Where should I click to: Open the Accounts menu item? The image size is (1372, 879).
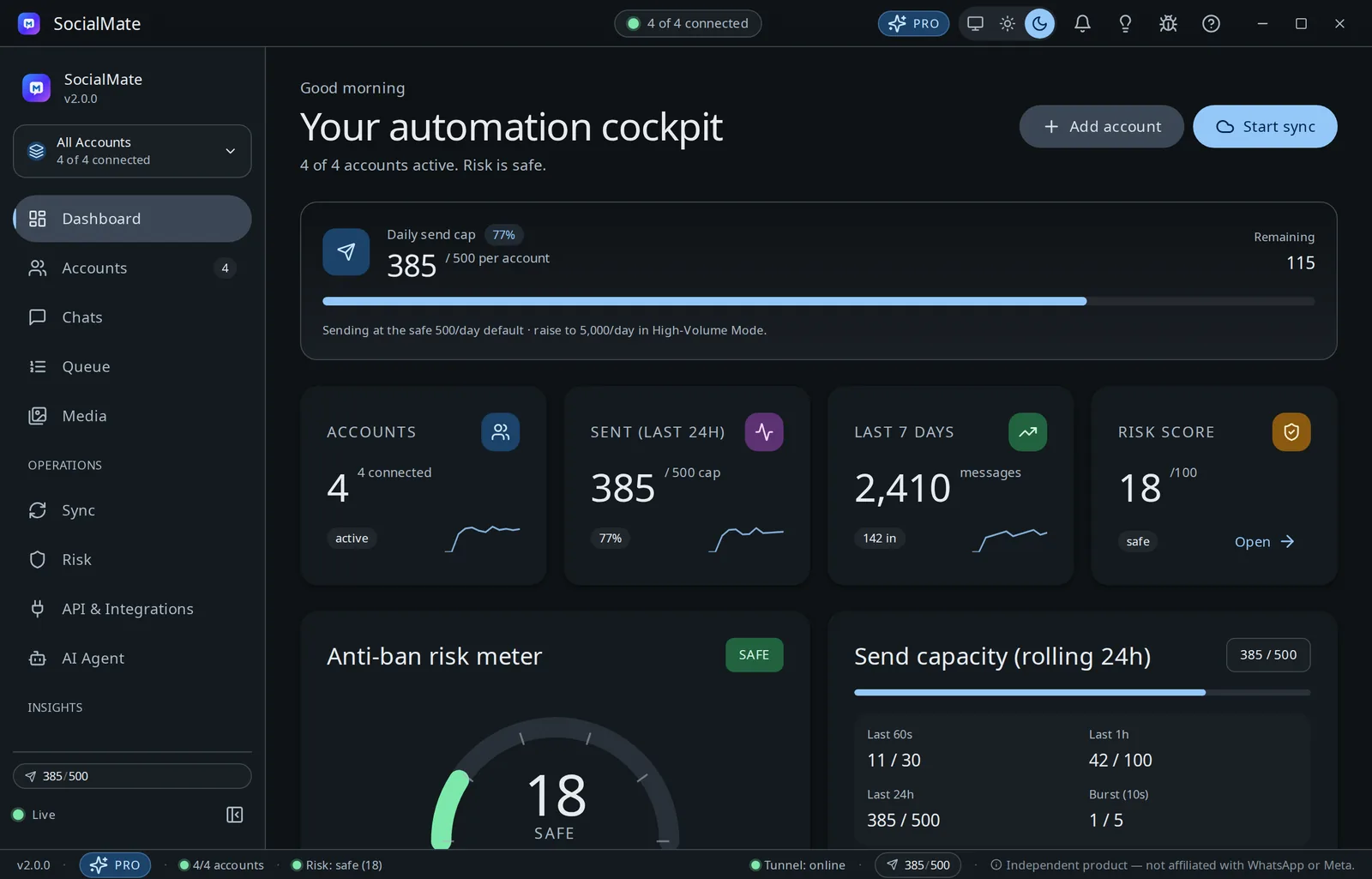point(132,268)
